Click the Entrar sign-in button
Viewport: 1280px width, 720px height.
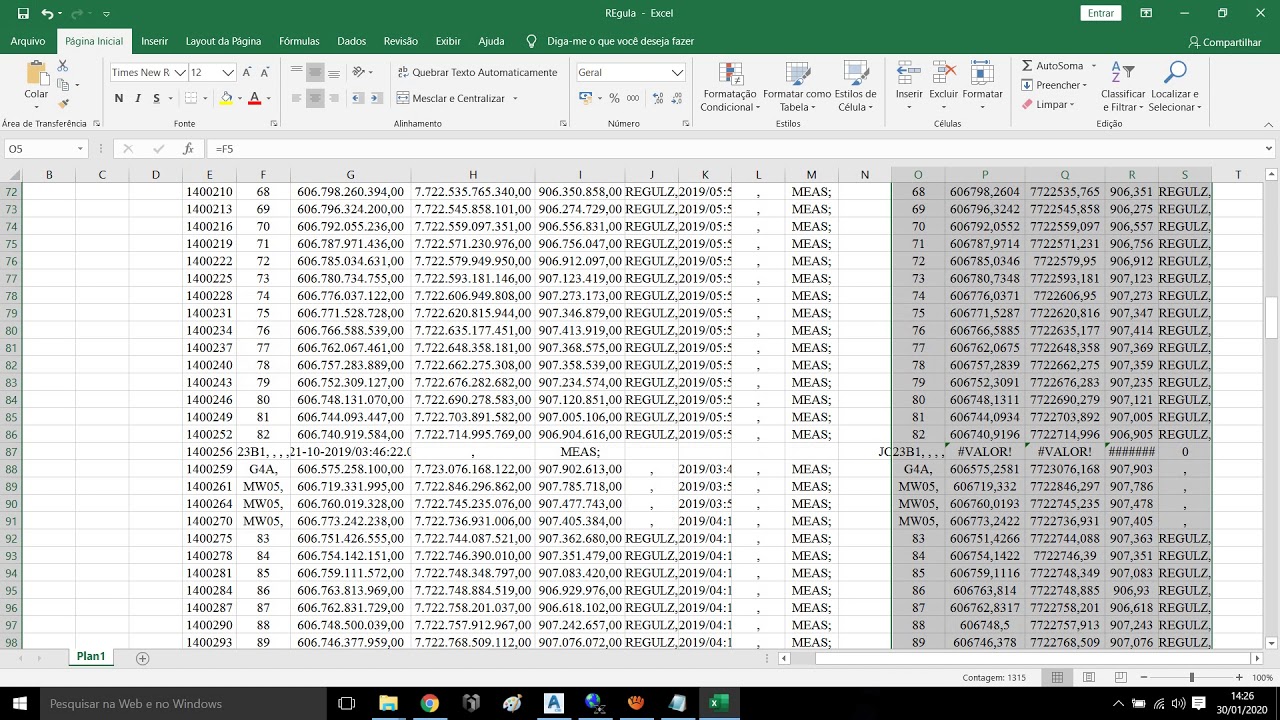[x=1101, y=13]
